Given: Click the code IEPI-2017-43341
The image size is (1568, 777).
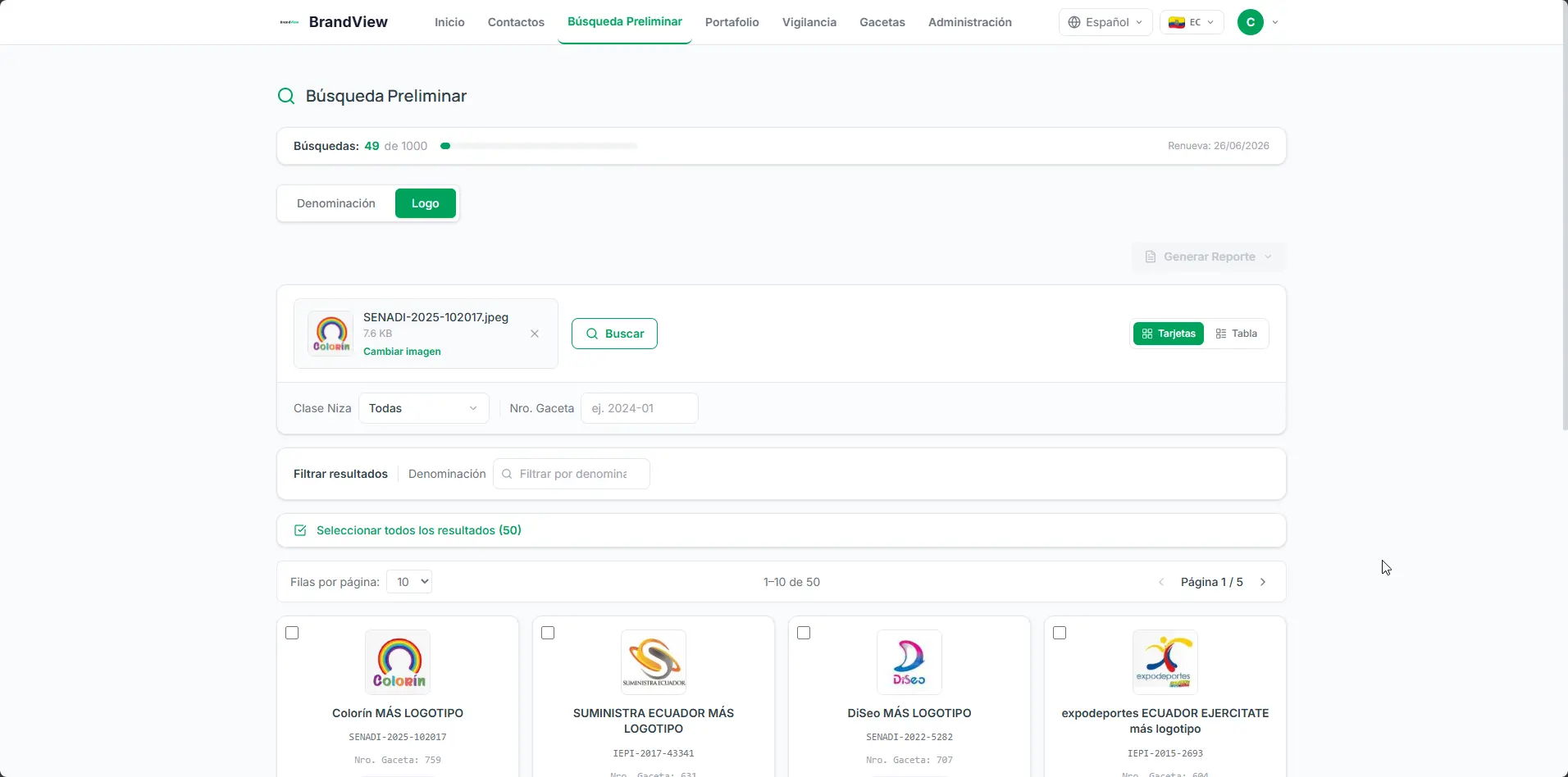Looking at the screenshot, I should pos(654,753).
